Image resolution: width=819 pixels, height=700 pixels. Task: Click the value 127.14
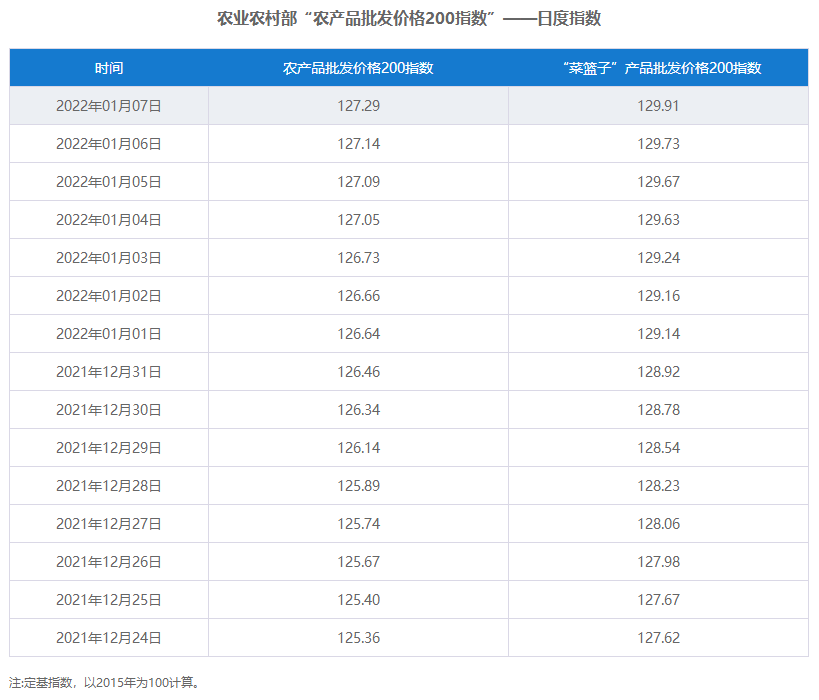pyautogui.click(x=358, y=144)
